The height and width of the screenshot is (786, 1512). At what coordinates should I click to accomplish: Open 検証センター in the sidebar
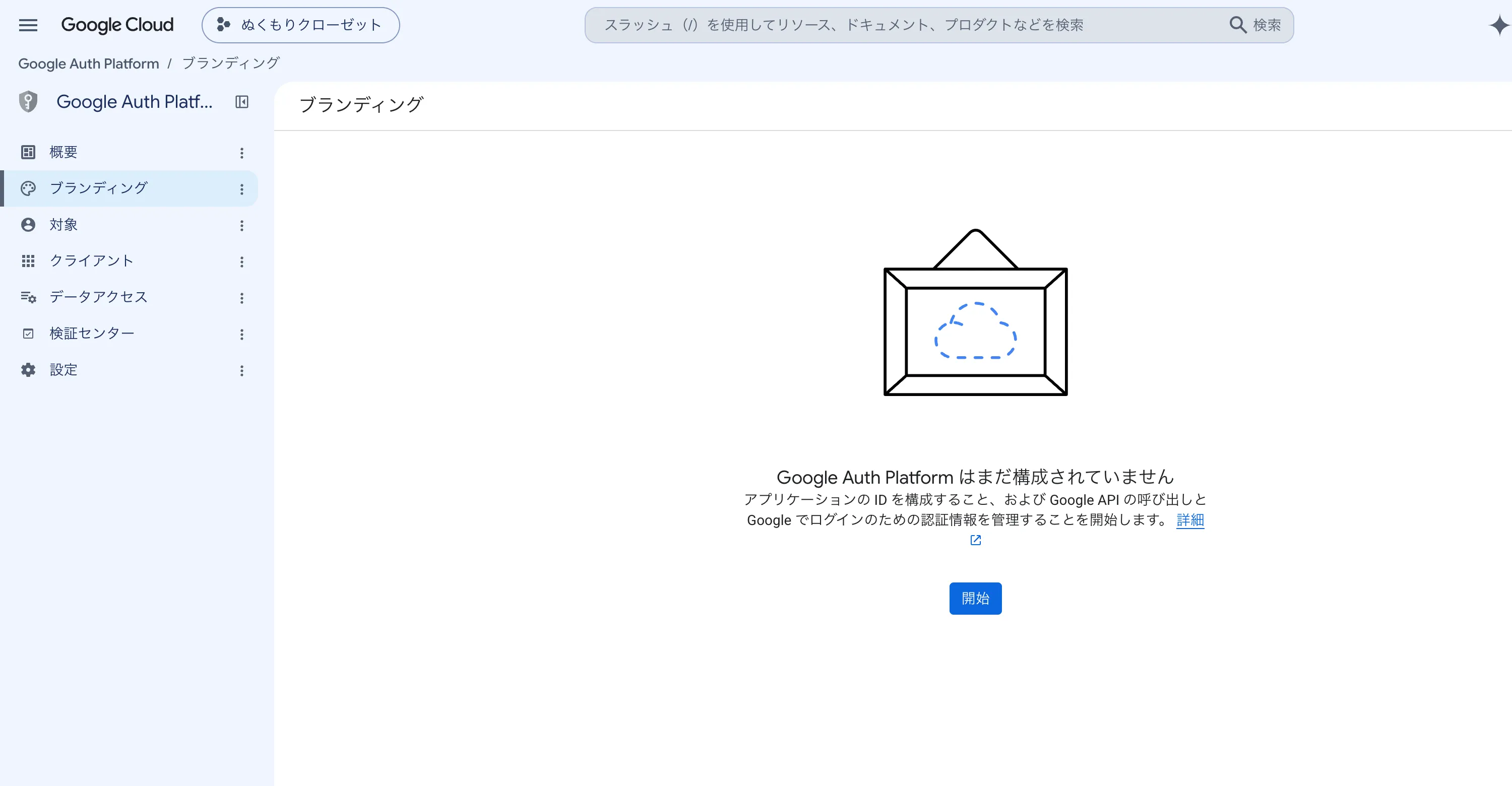pyautogui.click(x=129, y=334)
